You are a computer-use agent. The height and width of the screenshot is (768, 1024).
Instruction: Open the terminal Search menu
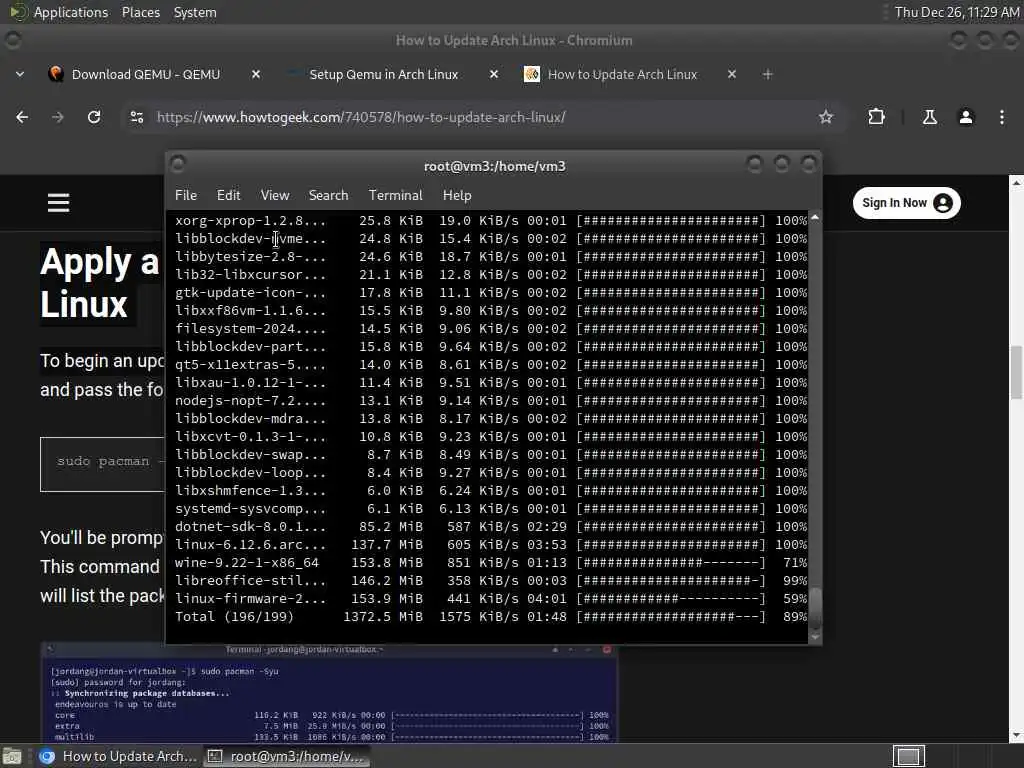(328, 195)
